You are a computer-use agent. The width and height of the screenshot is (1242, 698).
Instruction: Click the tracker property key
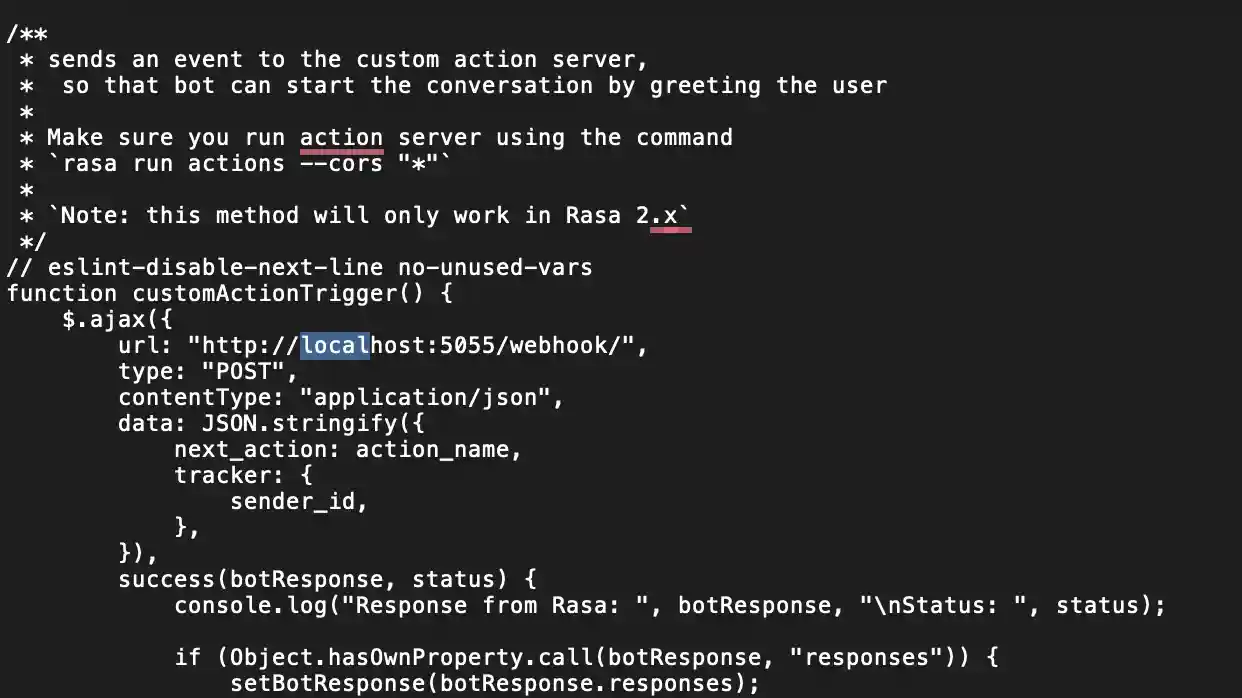coord(229,476)
